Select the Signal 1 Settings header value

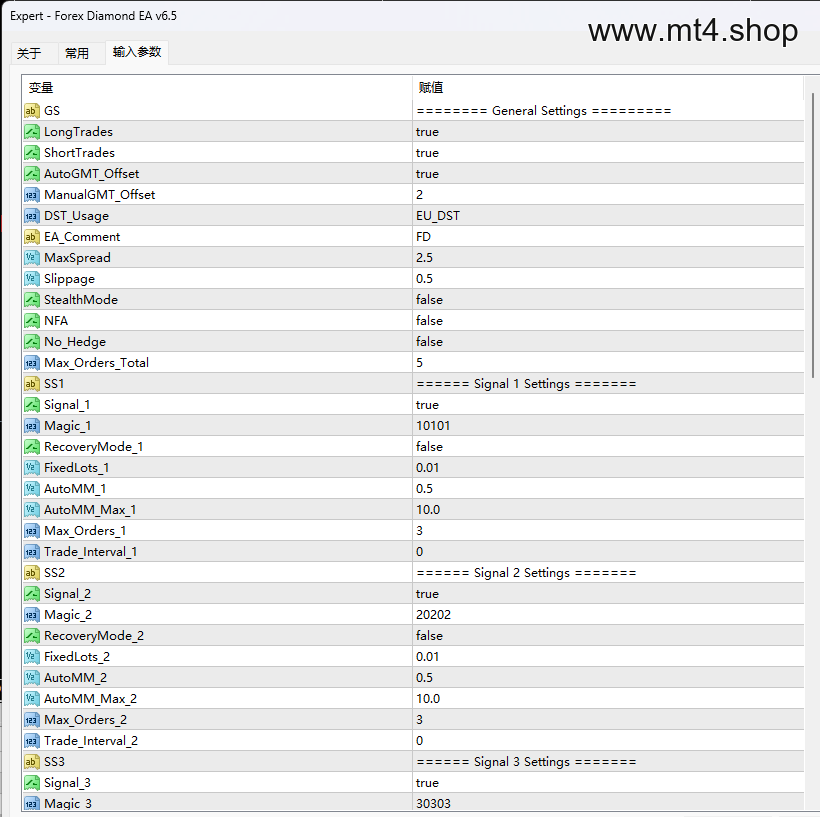[526, 384]
